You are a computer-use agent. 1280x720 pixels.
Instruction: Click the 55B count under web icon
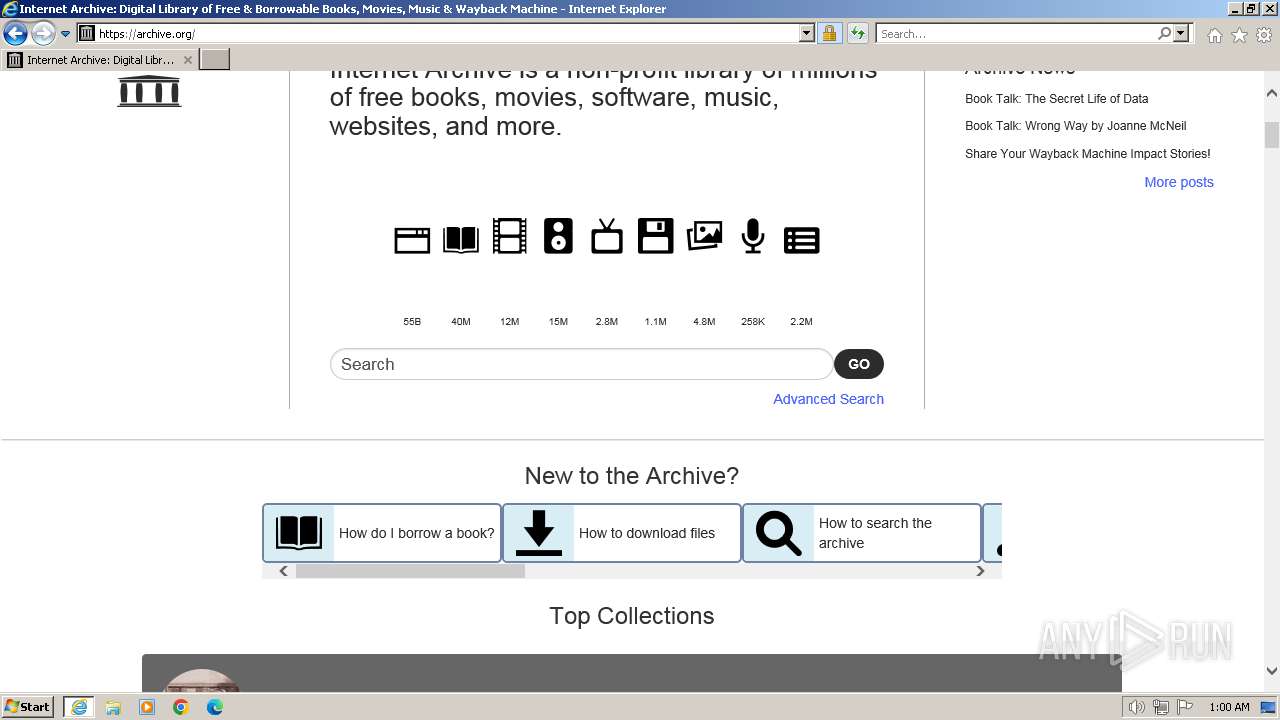coord(412,322)
